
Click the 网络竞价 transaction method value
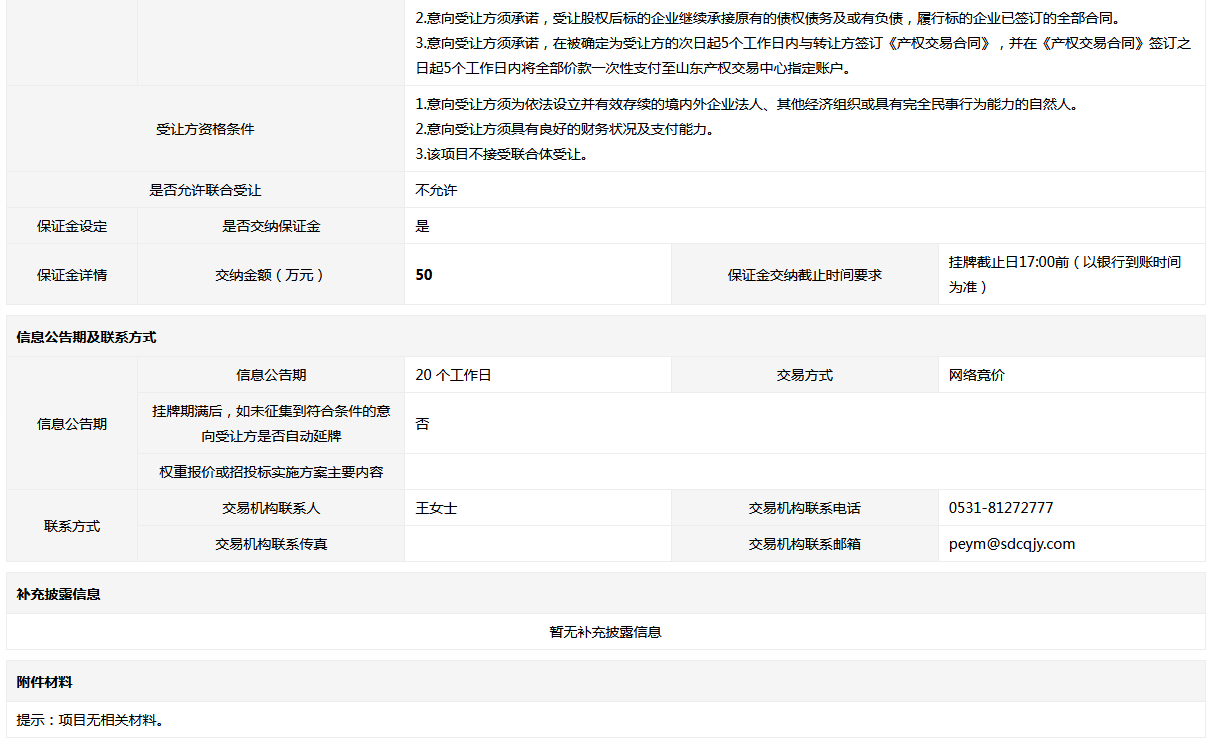pyautogui.click(x=976, y=375)
